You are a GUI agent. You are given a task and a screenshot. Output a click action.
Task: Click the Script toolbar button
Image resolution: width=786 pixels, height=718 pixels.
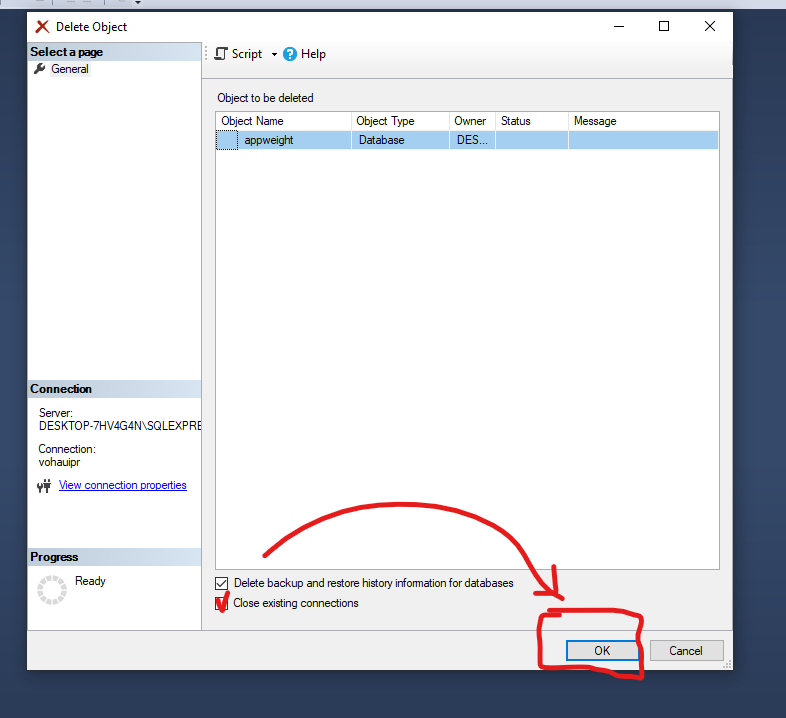pyautogui.click(x=239, y=54)
